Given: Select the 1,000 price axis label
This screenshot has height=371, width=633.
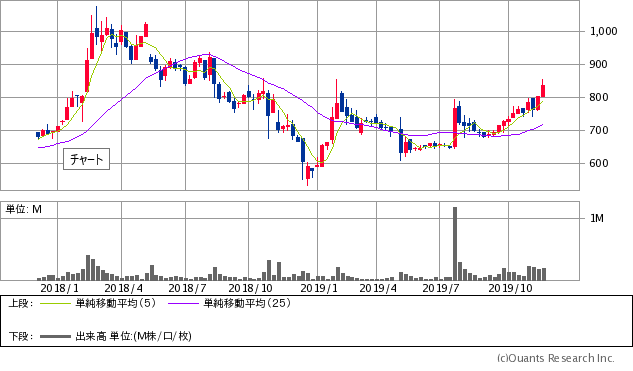Looking at the screenshot, I should point(604,31).
